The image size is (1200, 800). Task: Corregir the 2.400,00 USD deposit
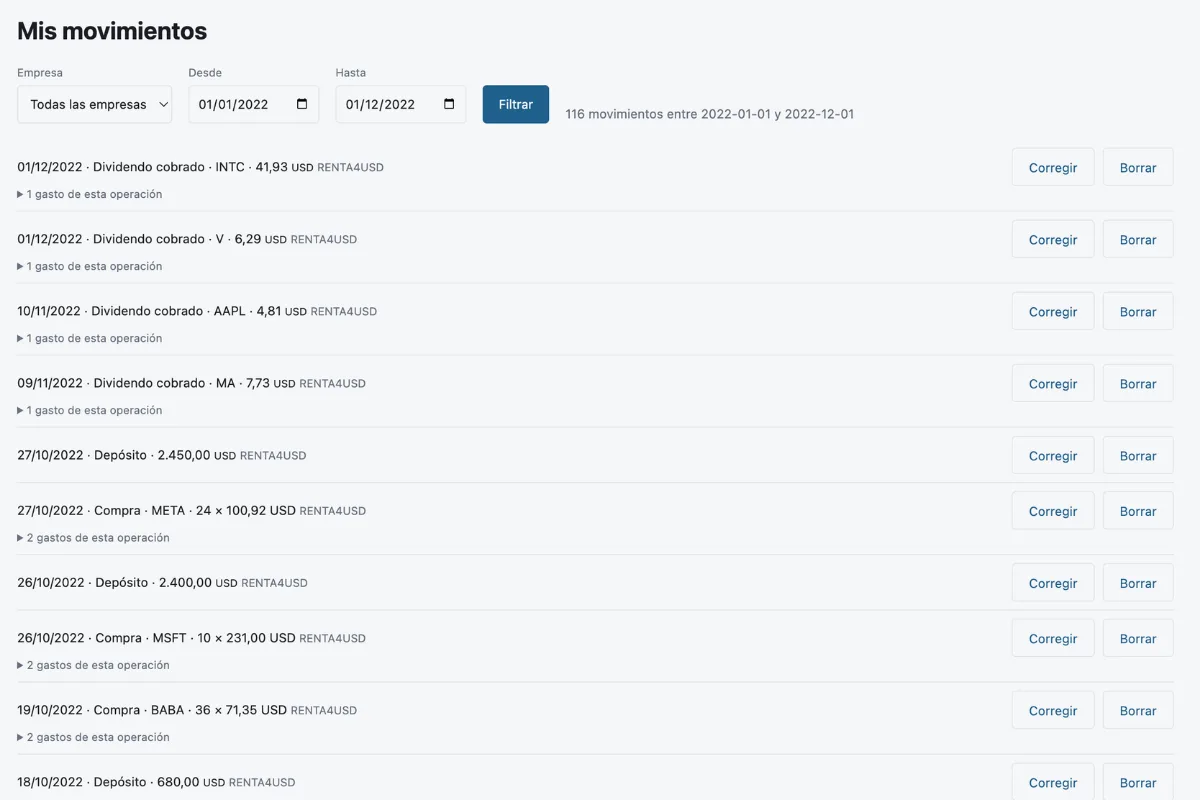[x=1053, y=583]
